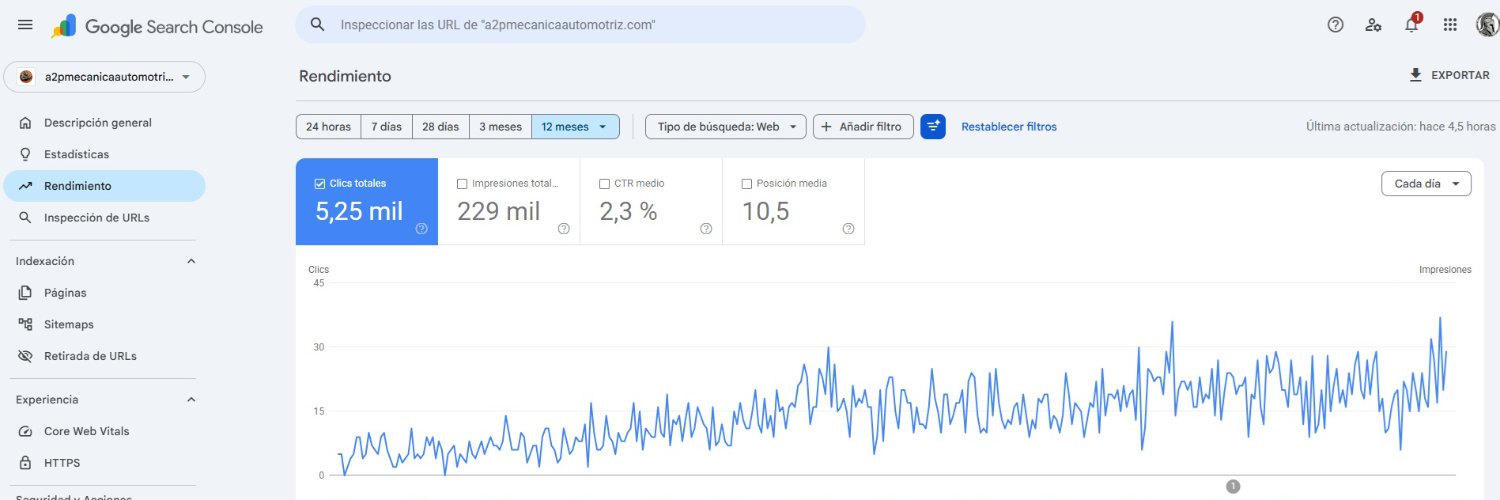Viewport: 1500px width, 500px height.
Task: Click the Última actualización text
Action: coord(1401,127)
